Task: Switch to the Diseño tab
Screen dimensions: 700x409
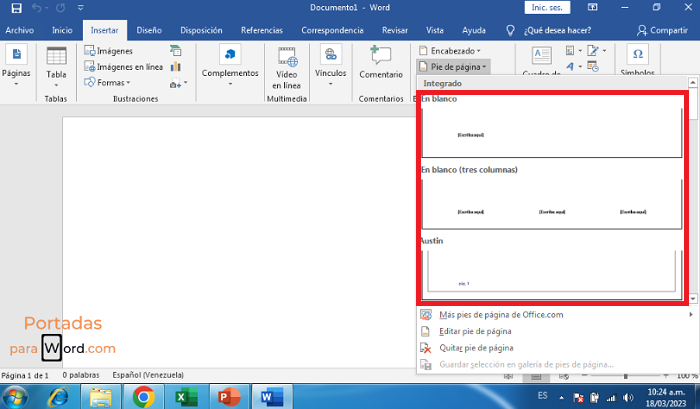Action: 149,30
